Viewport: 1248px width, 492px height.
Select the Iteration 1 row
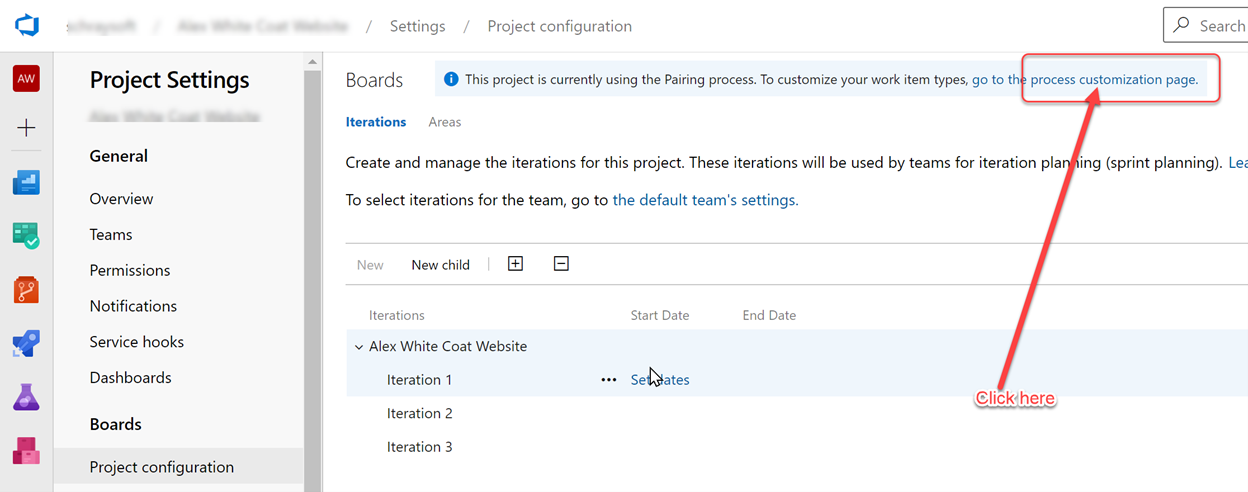tap(797, 380)
